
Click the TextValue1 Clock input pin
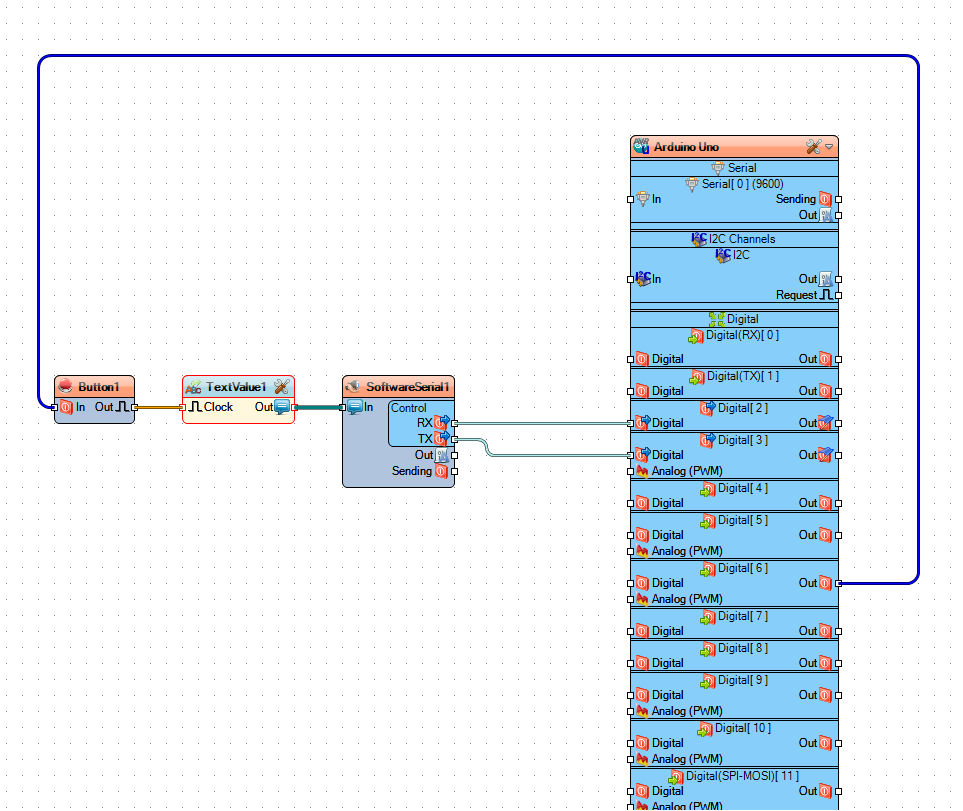coord(182,407)
